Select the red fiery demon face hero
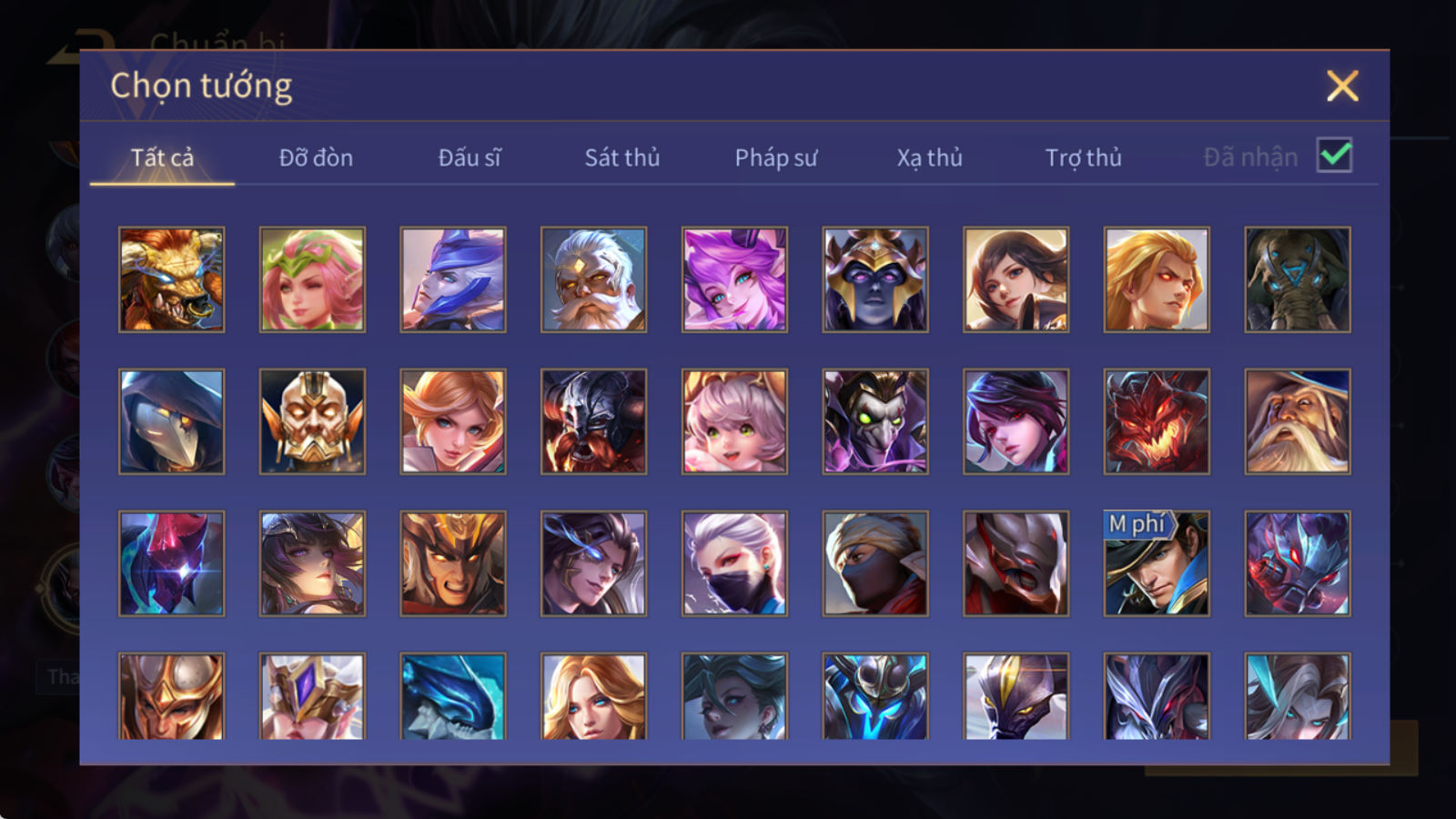This screenshot has width=1456, height=819. click(x=1157, y=421)
